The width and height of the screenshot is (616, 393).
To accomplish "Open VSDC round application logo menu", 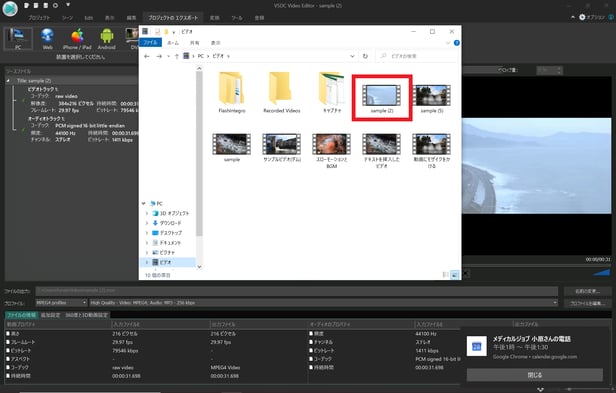I will coord(10,9).
